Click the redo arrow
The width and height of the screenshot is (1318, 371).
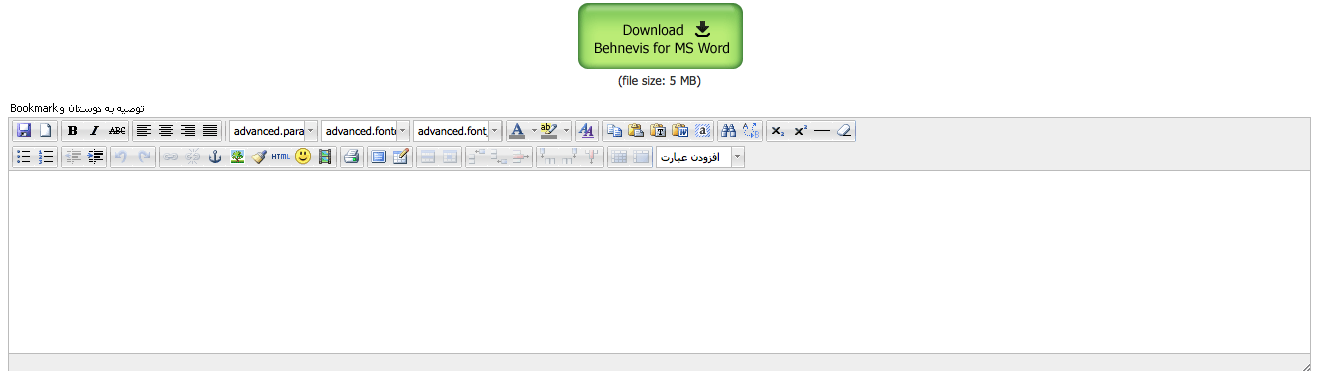(x=144, y=157)
